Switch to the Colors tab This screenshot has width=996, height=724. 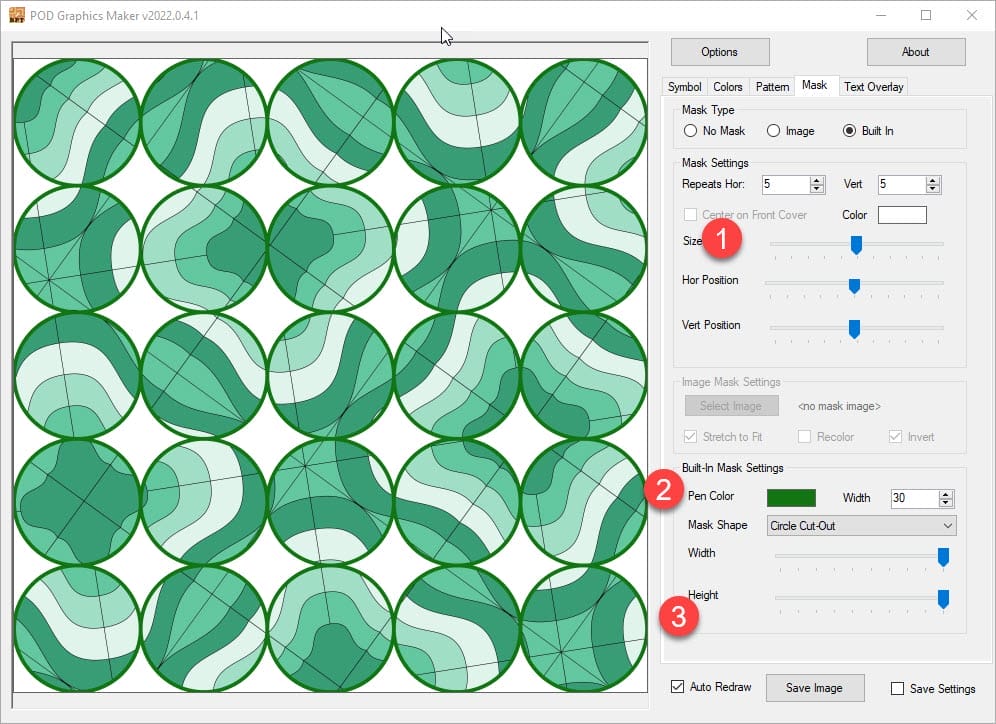click(728, 87)
